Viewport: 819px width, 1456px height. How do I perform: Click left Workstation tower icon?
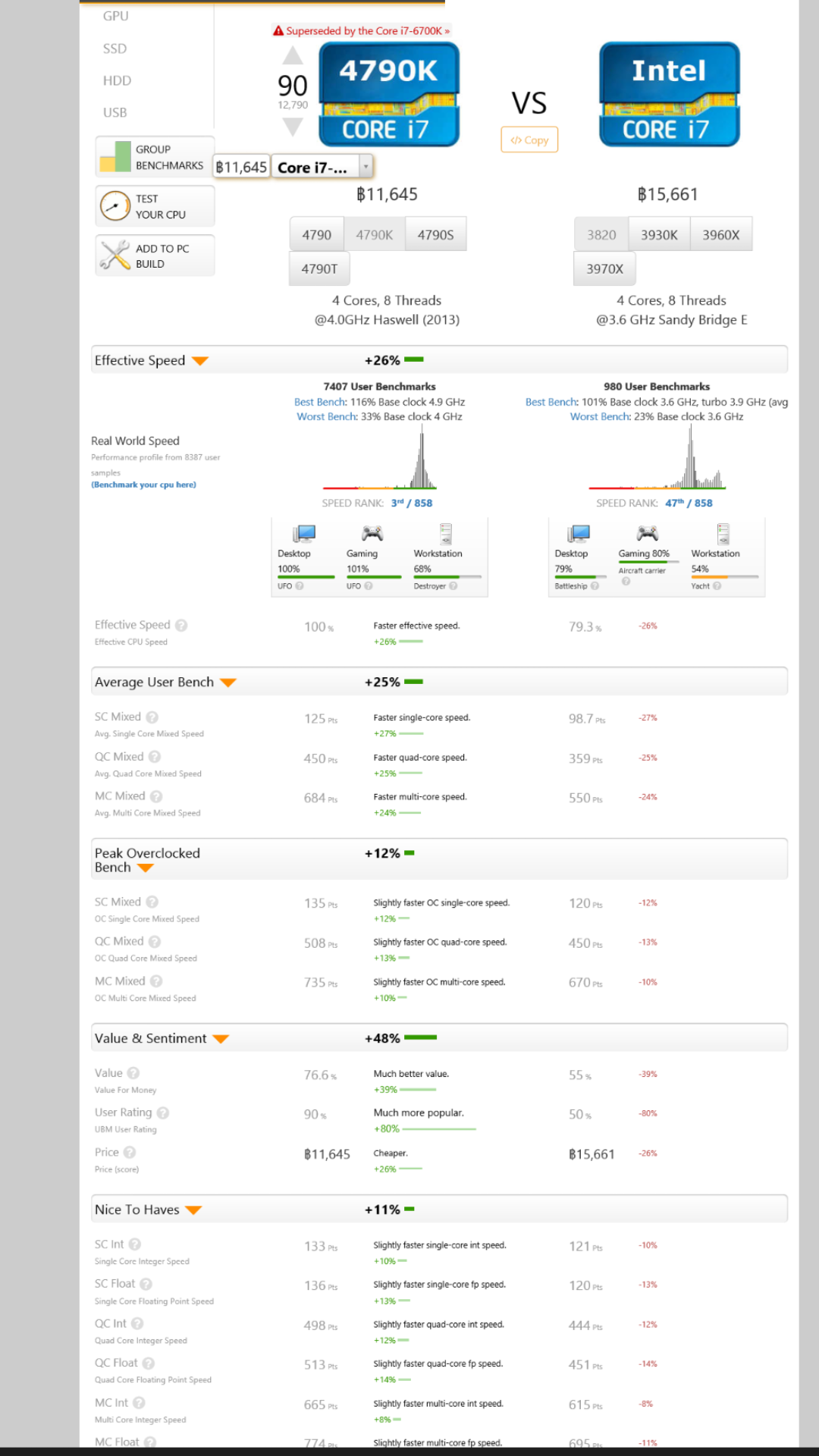tap(446, 534)
